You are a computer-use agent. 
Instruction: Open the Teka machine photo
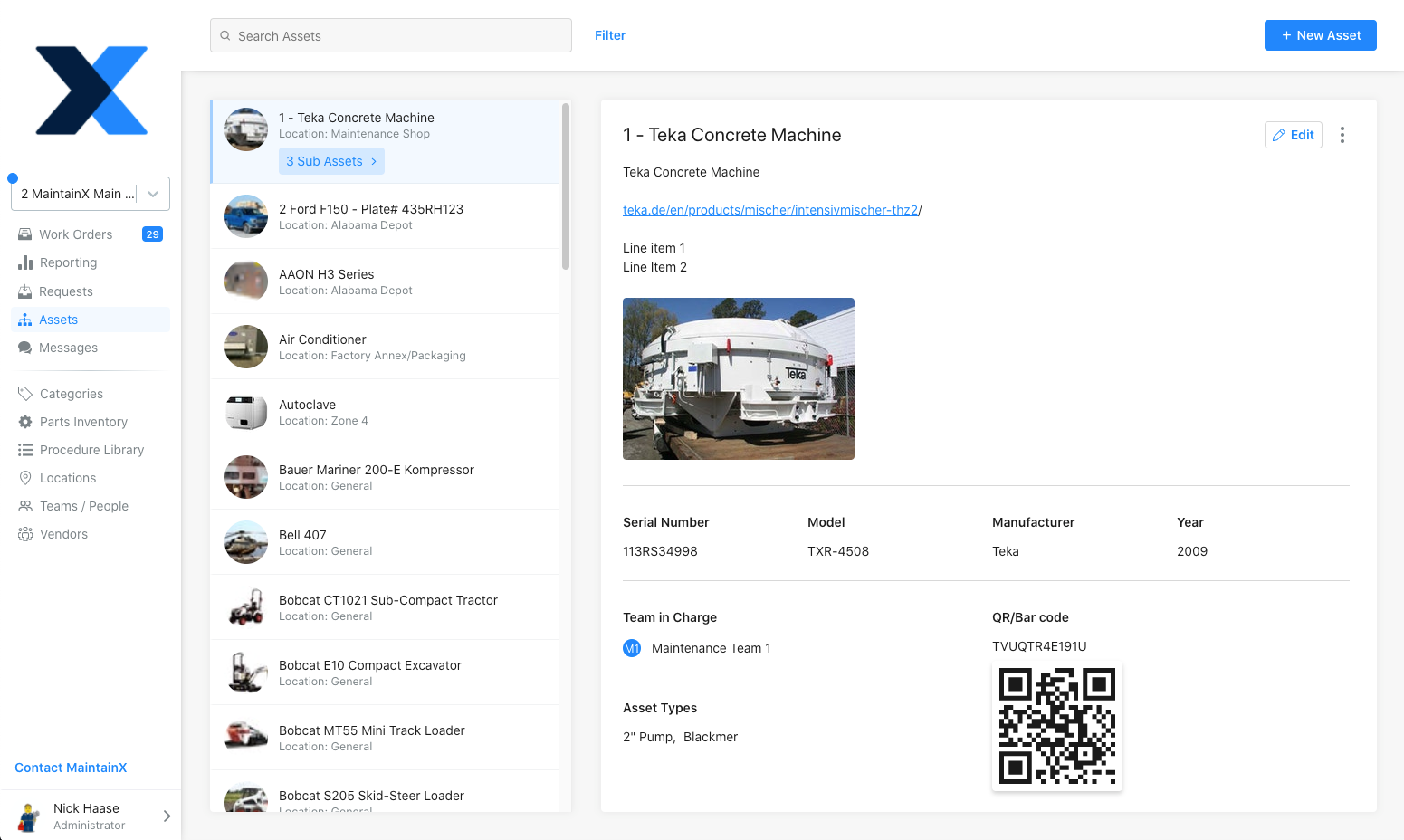pyautogui.click(x=739, y=379)
